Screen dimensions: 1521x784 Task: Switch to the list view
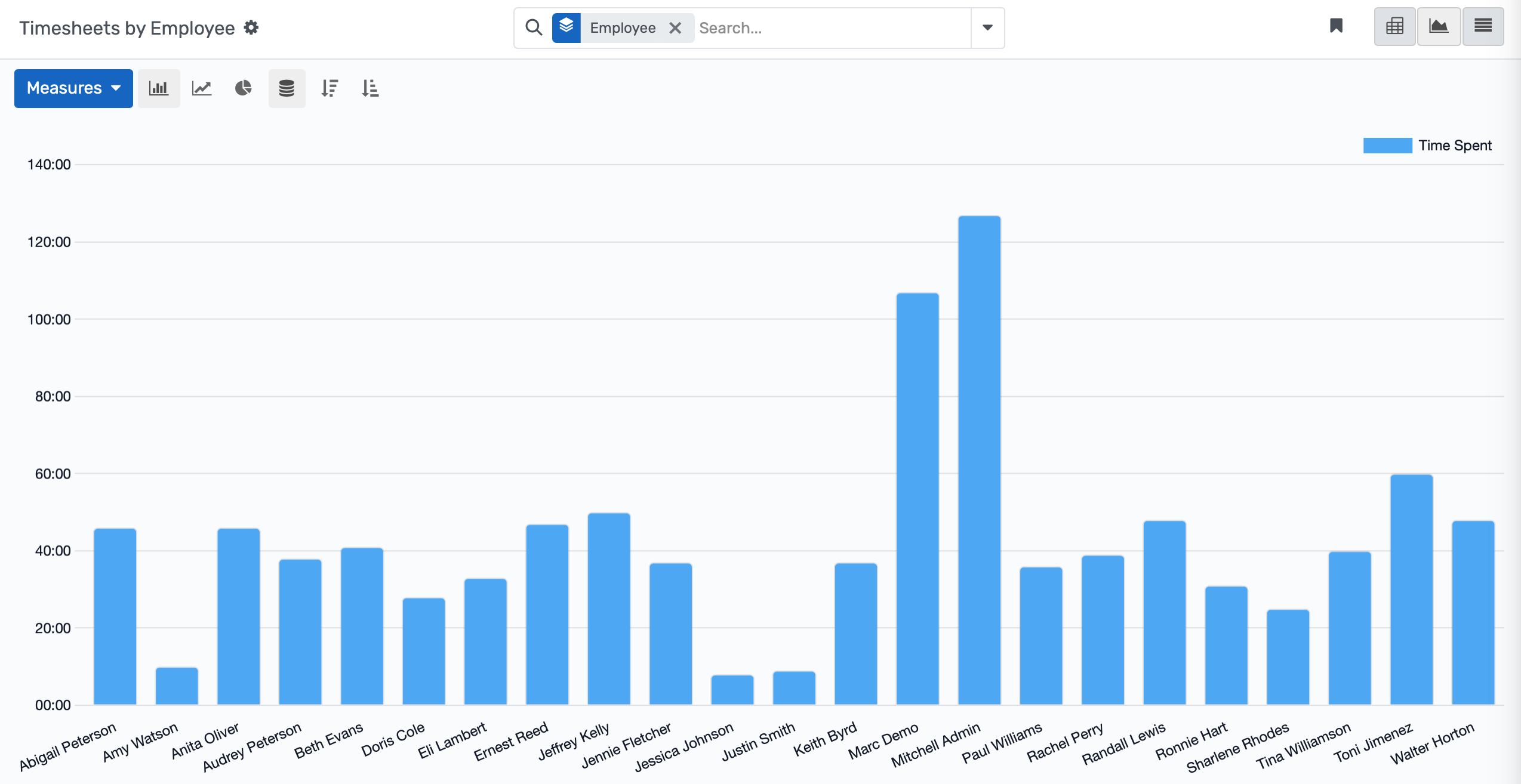[1483, 26]
